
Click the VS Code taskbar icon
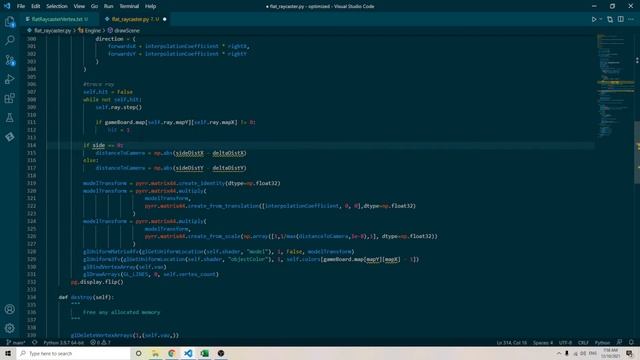(x=188, y=353)
